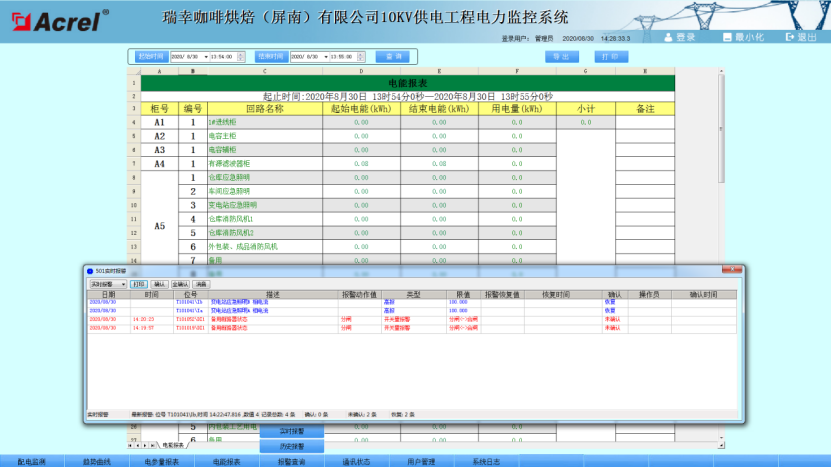Expand the start date dropdown picker
This screenshot has height=468, width=831.
coord(206,57)
